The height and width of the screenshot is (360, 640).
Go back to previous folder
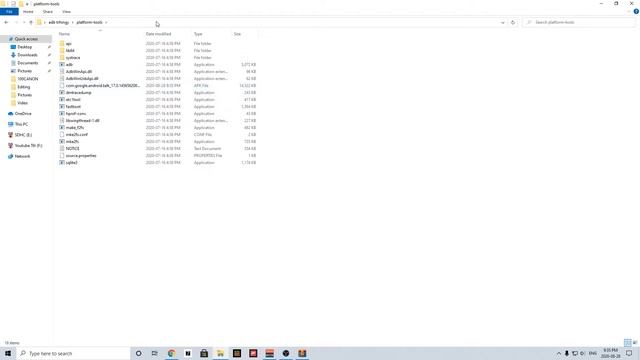tap(6, 22)
